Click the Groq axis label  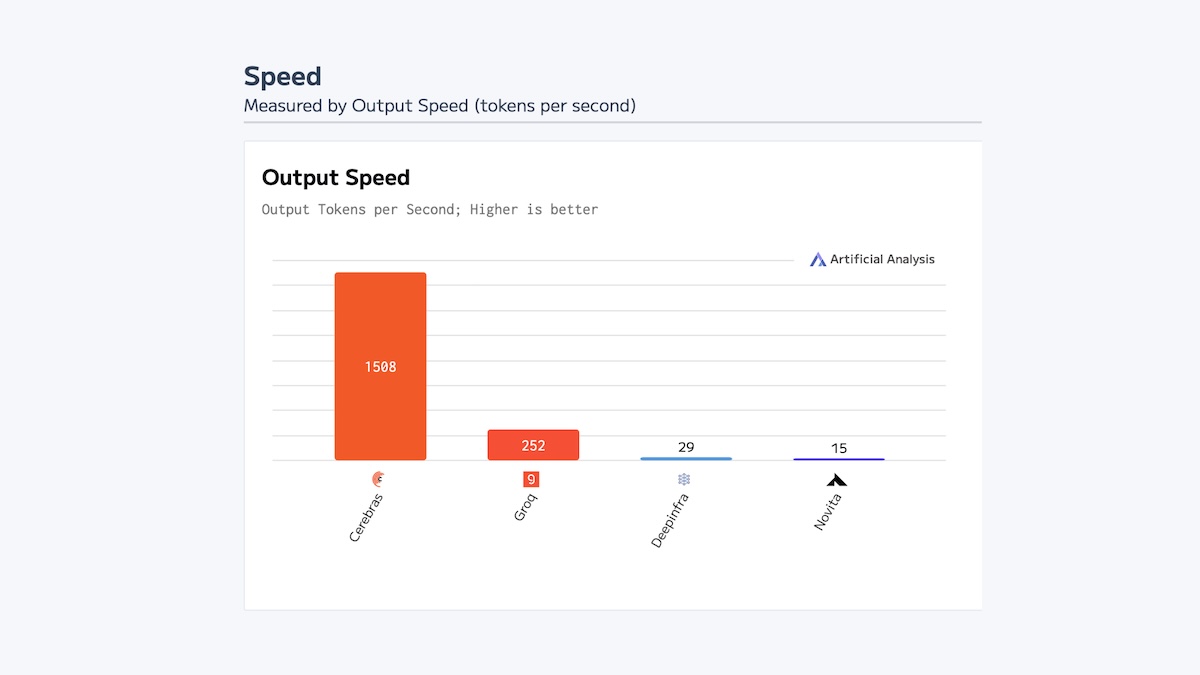(x=526, y=508)
